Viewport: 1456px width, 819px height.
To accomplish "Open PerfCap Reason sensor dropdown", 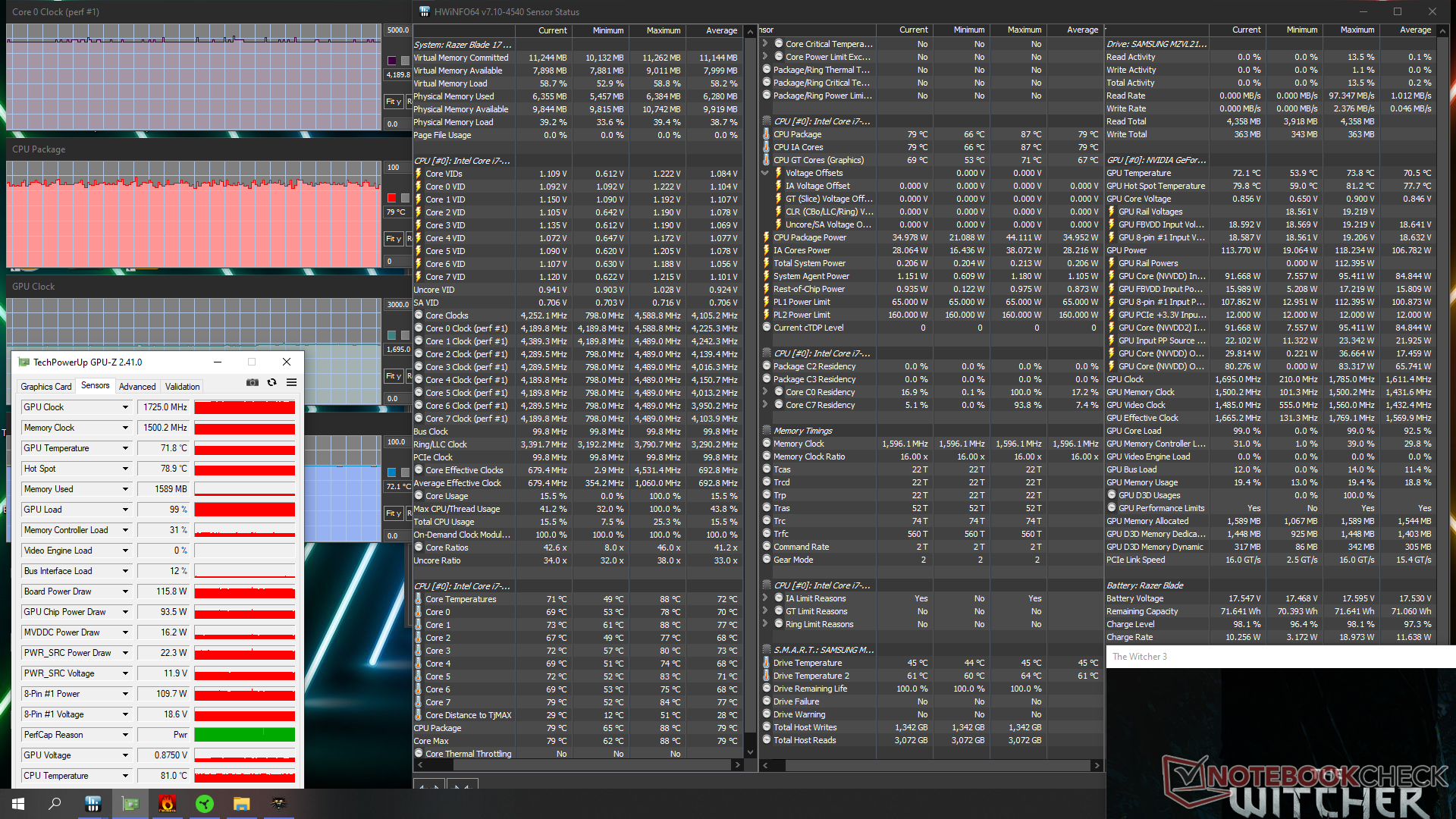I will tap(125, 735).
